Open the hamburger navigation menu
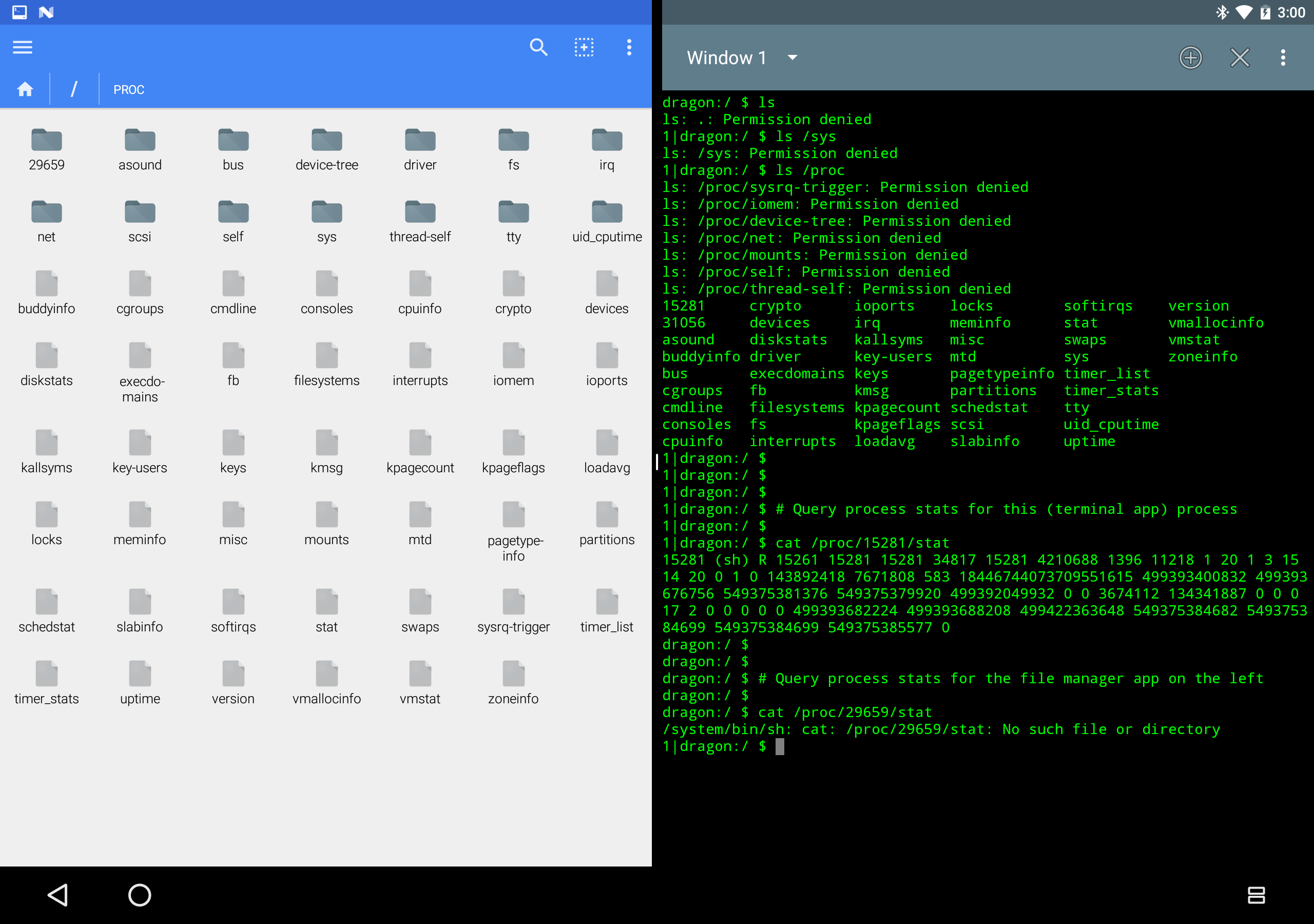The width and height of the screenshot is (1314, 924). pos(22,47)
